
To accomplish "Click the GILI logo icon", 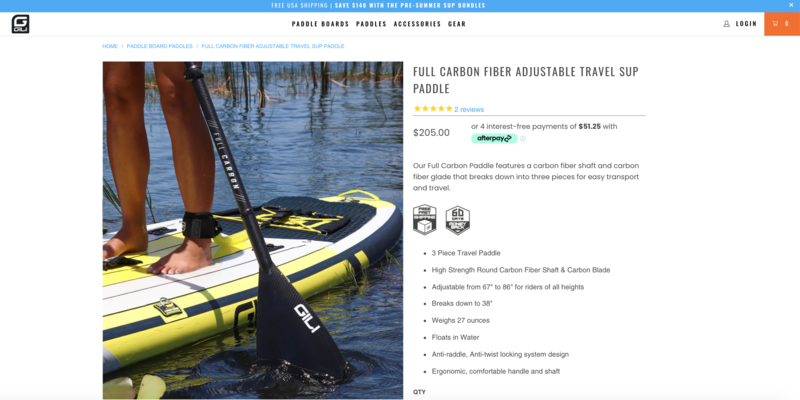I will coord(20,24).
